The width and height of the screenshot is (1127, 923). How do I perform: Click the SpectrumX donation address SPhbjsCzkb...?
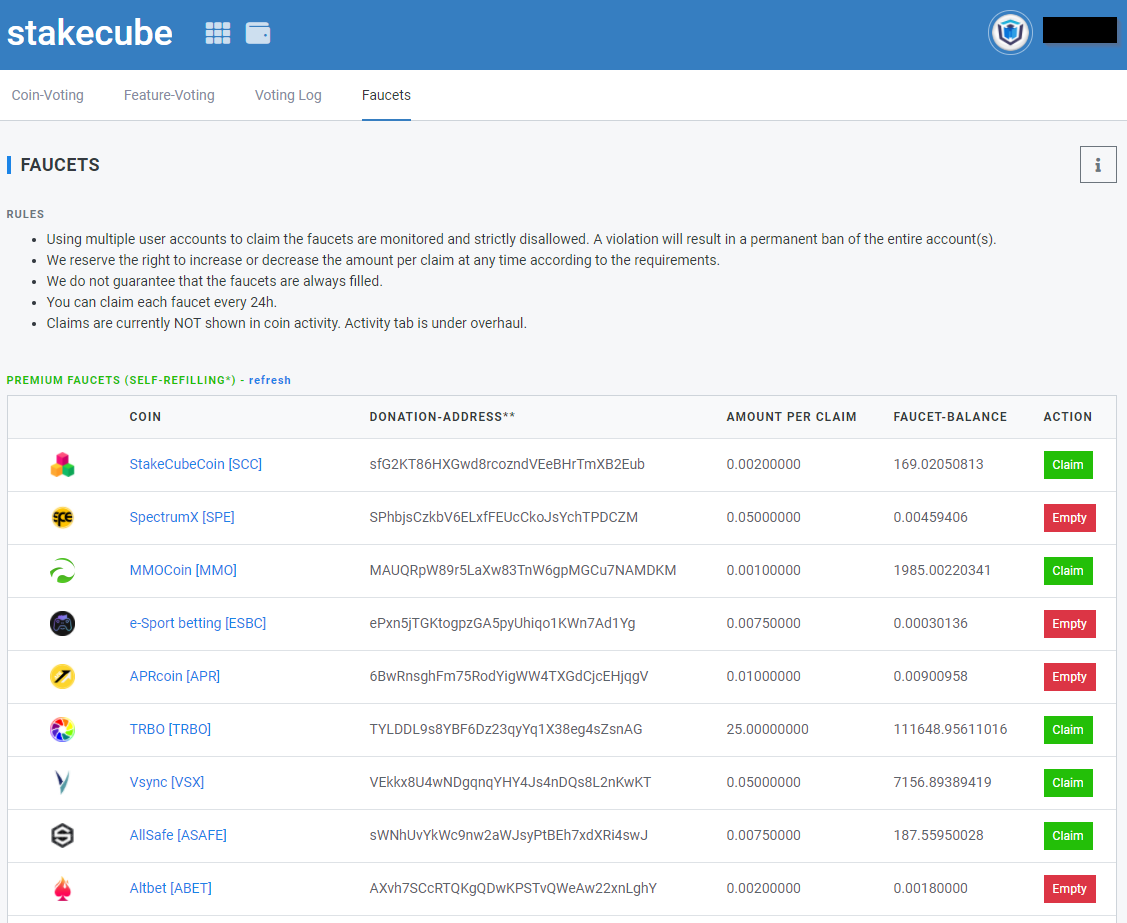(503, 518)
